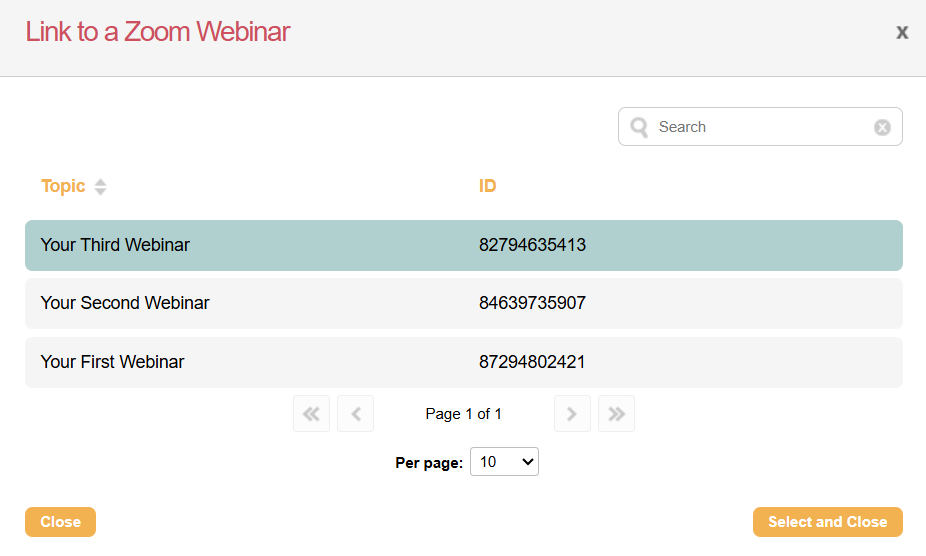Dismiss the dialog with the top-right x
This screenshot has height=556, width=926.
(x=902, y=32)
